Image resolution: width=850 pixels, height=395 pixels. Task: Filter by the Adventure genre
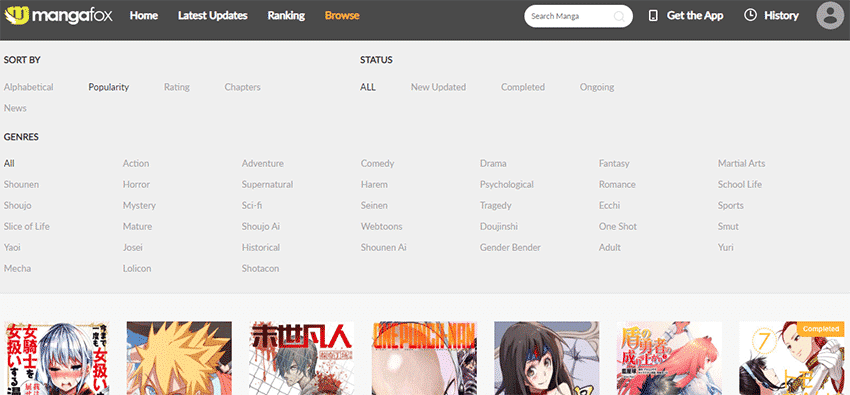point(262,163)
